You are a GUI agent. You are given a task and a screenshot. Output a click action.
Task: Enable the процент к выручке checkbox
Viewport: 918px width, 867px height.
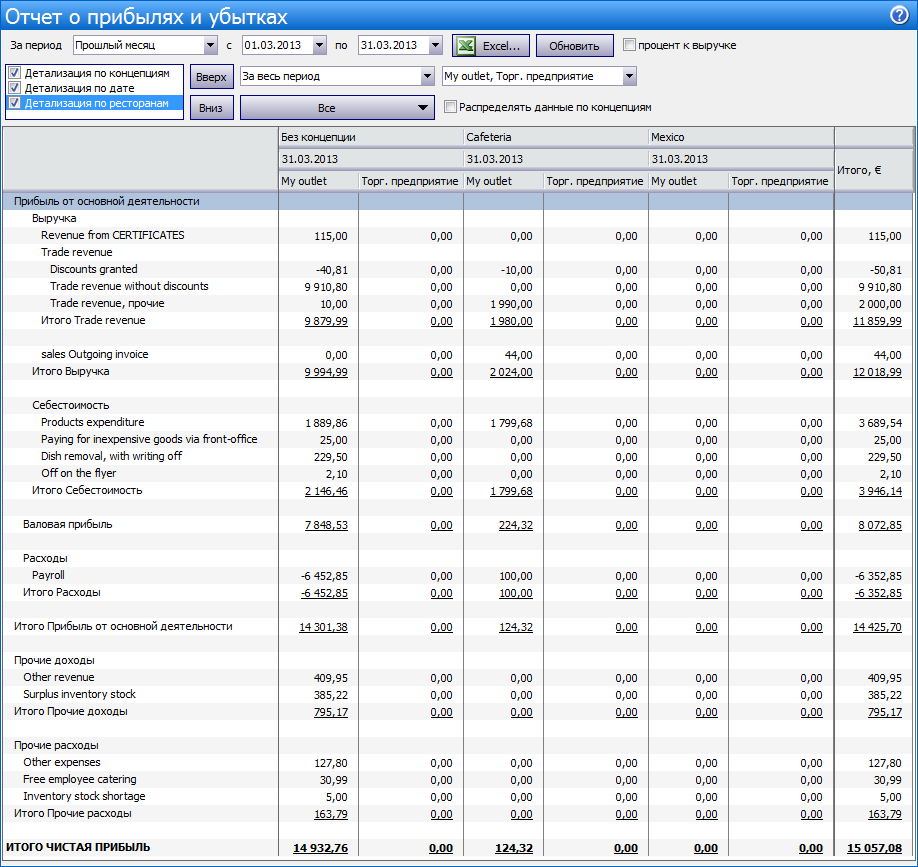[x=629, y=45]
